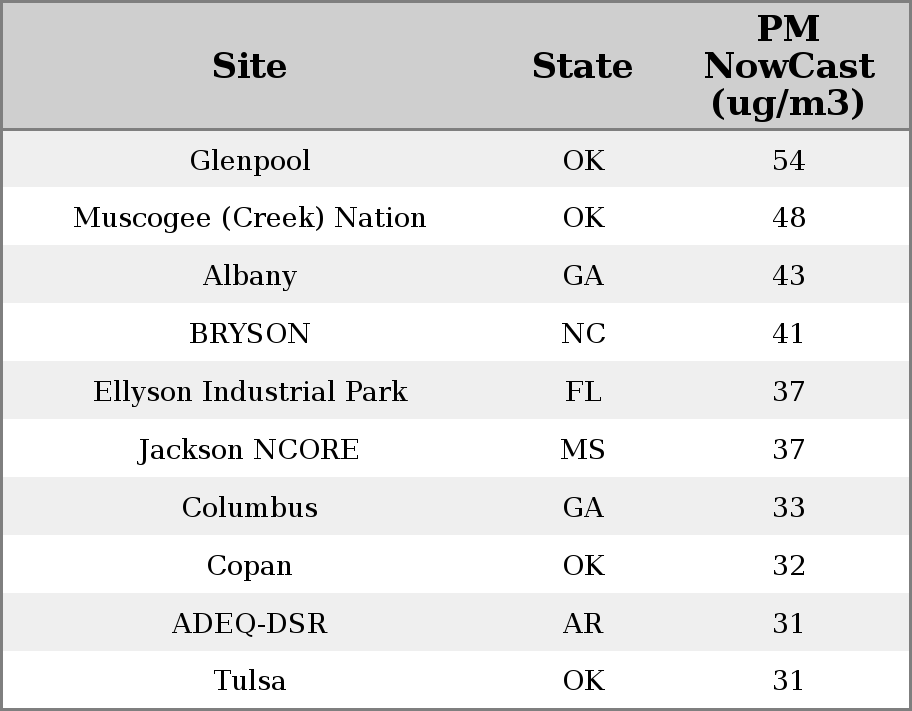This screenshot has width=912, height=711.
Task: Click the PM value 54 for Glenpool
Action: click(788, 161)
